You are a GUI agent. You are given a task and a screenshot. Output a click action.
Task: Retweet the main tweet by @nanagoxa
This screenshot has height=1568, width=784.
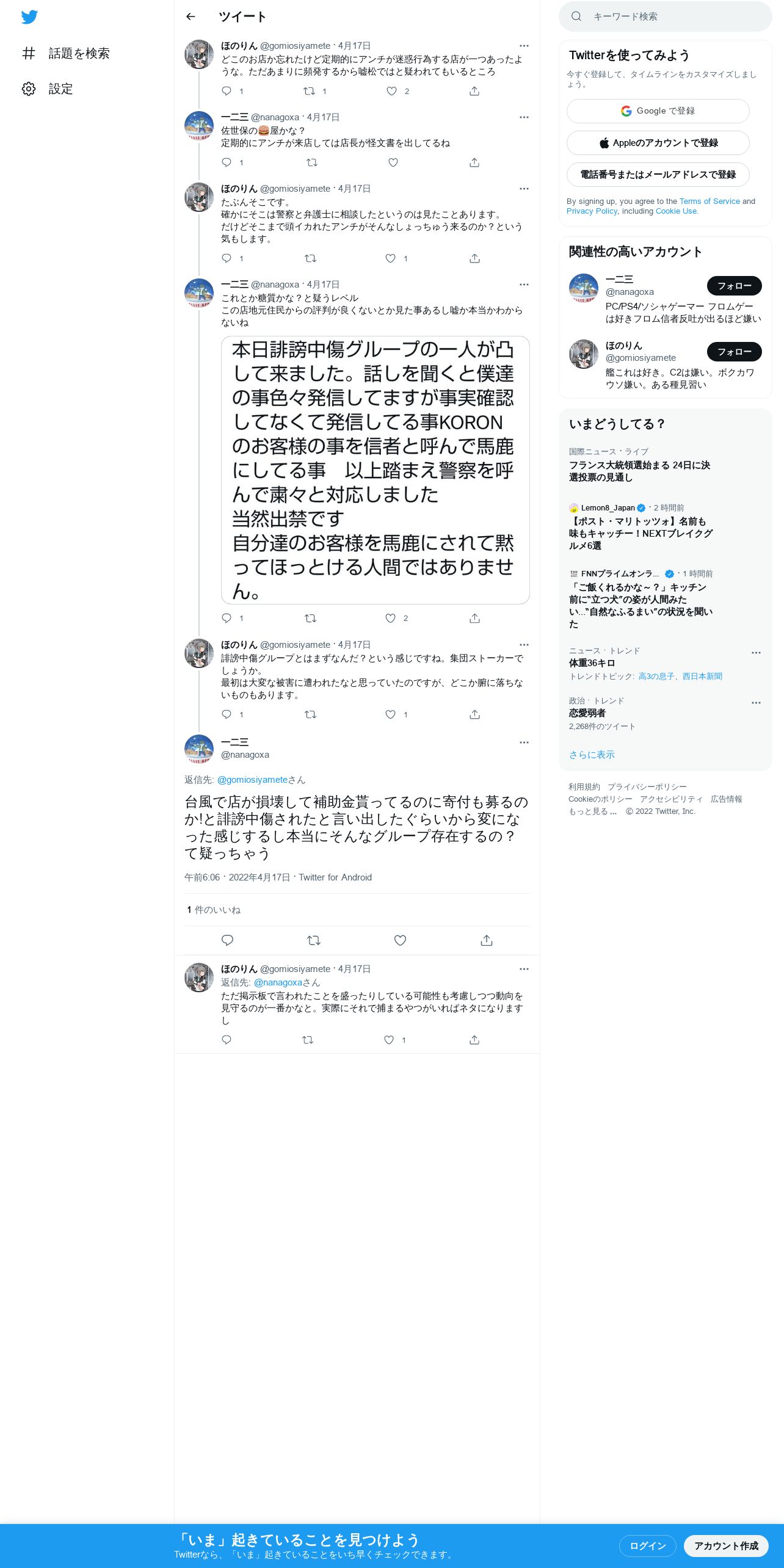coord(314,940)
